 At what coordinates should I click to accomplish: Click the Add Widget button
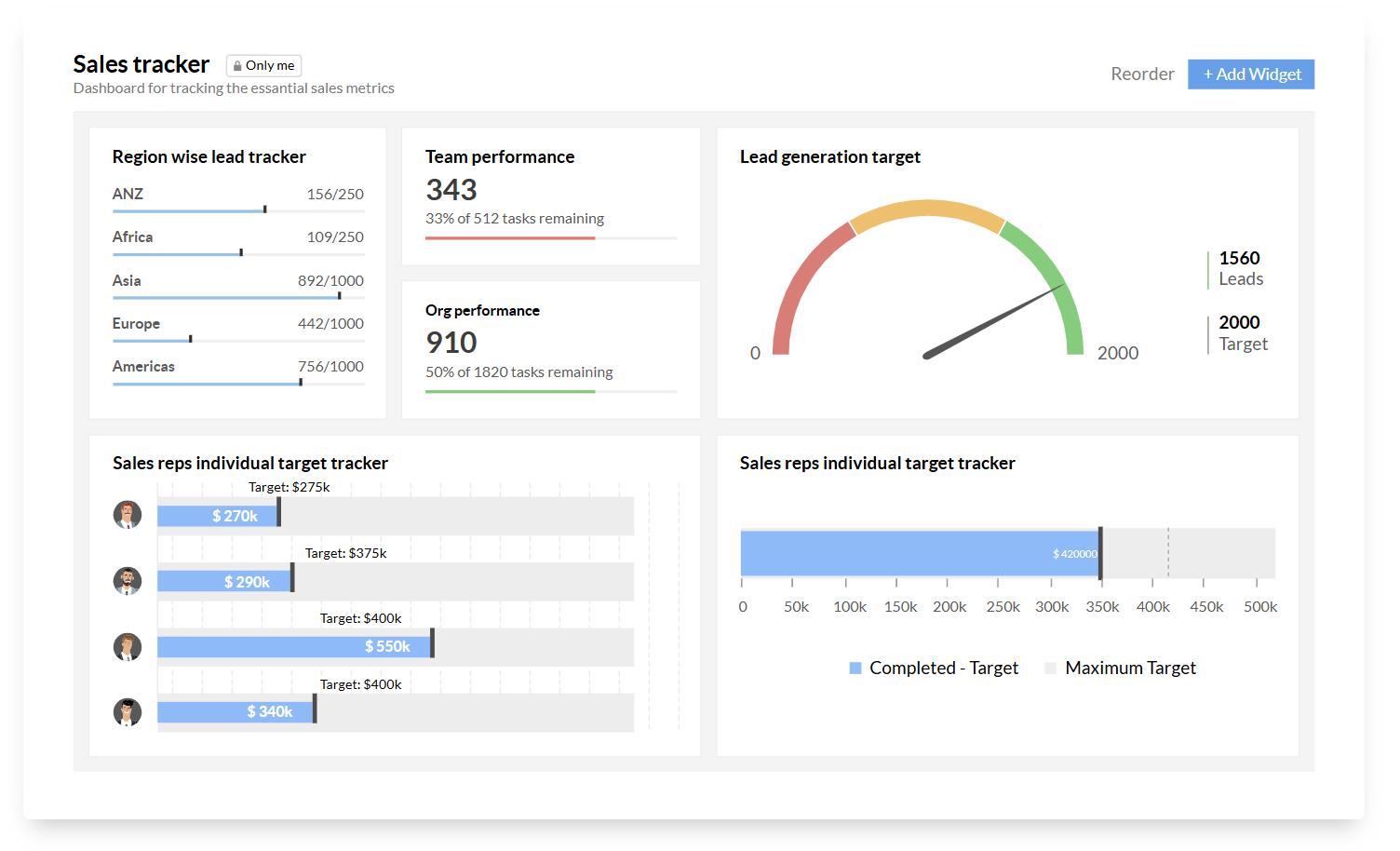(1251, 74)
